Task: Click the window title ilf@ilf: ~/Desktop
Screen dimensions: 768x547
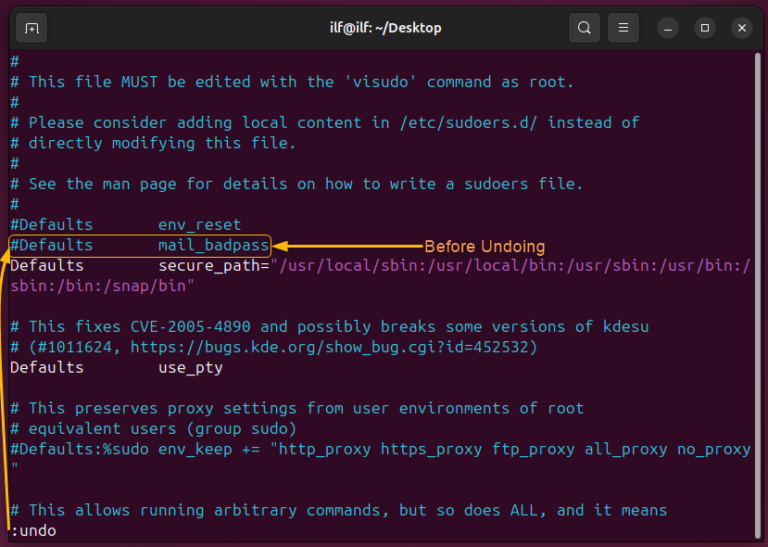Action: coord(384,28)
